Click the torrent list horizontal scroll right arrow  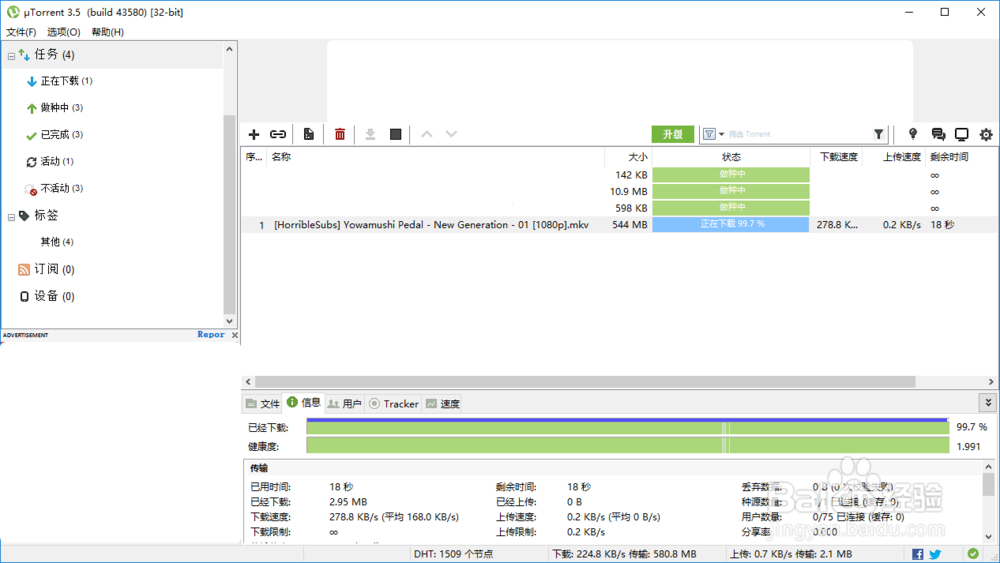(x=990, y=381)
